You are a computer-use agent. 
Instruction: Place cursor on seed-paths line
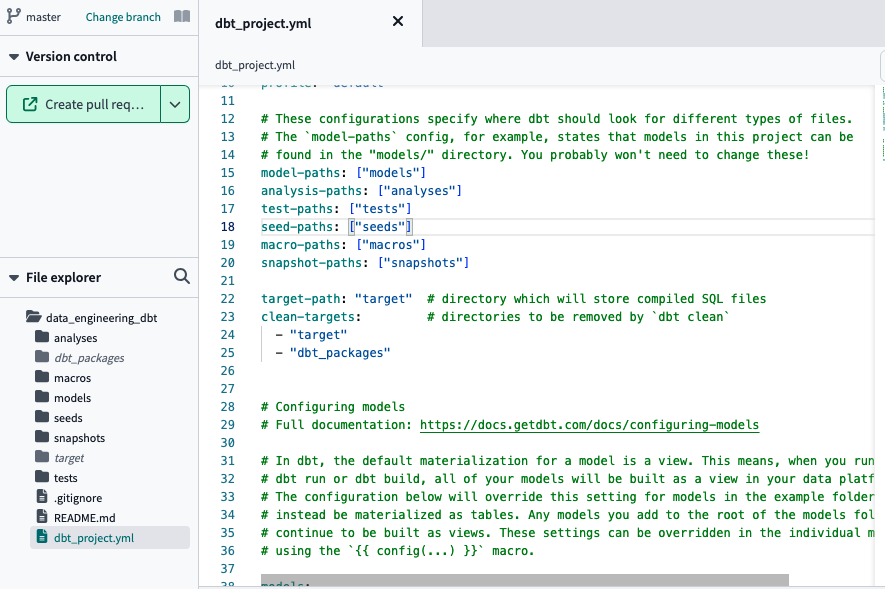pyautogui.click(x=336, y=227)
